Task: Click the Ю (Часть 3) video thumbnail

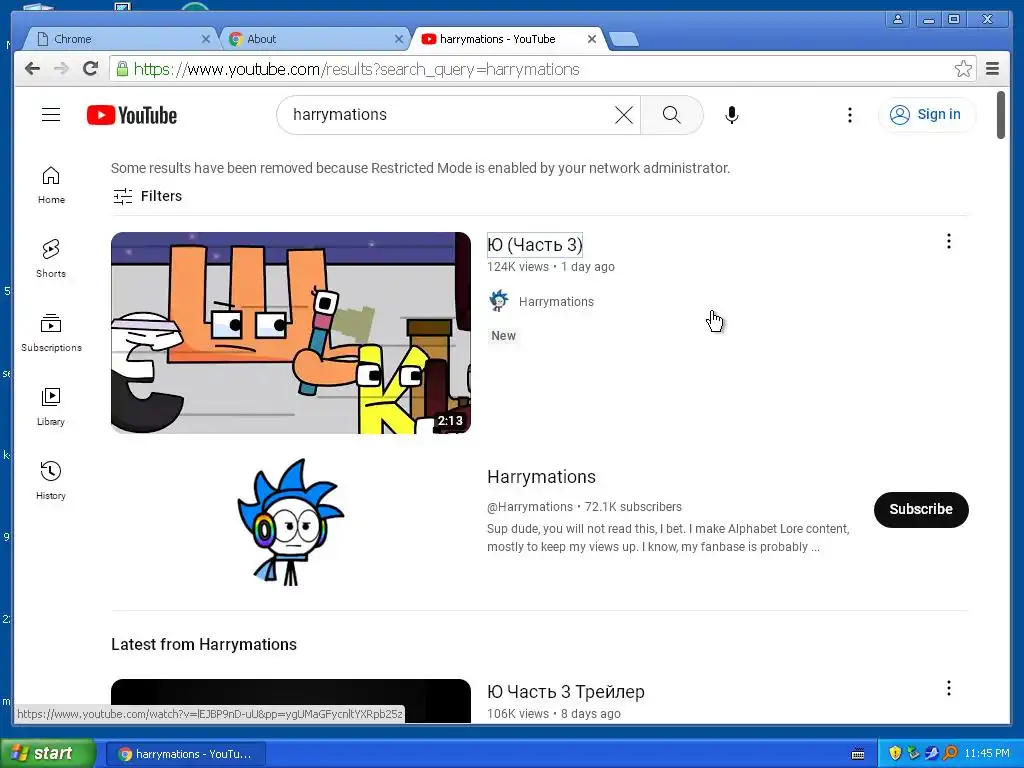Action: pyautogui.click(x=291, y=333)
